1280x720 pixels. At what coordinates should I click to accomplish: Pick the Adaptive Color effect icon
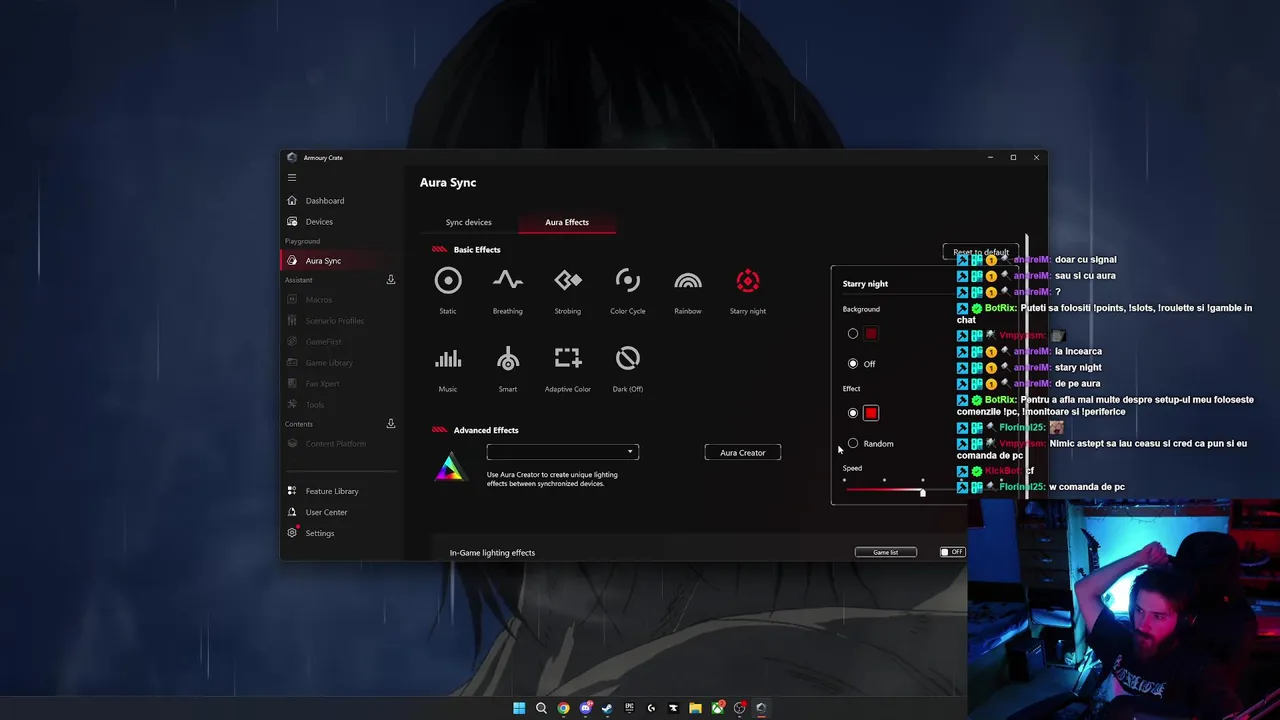click(x=568, y=358)
